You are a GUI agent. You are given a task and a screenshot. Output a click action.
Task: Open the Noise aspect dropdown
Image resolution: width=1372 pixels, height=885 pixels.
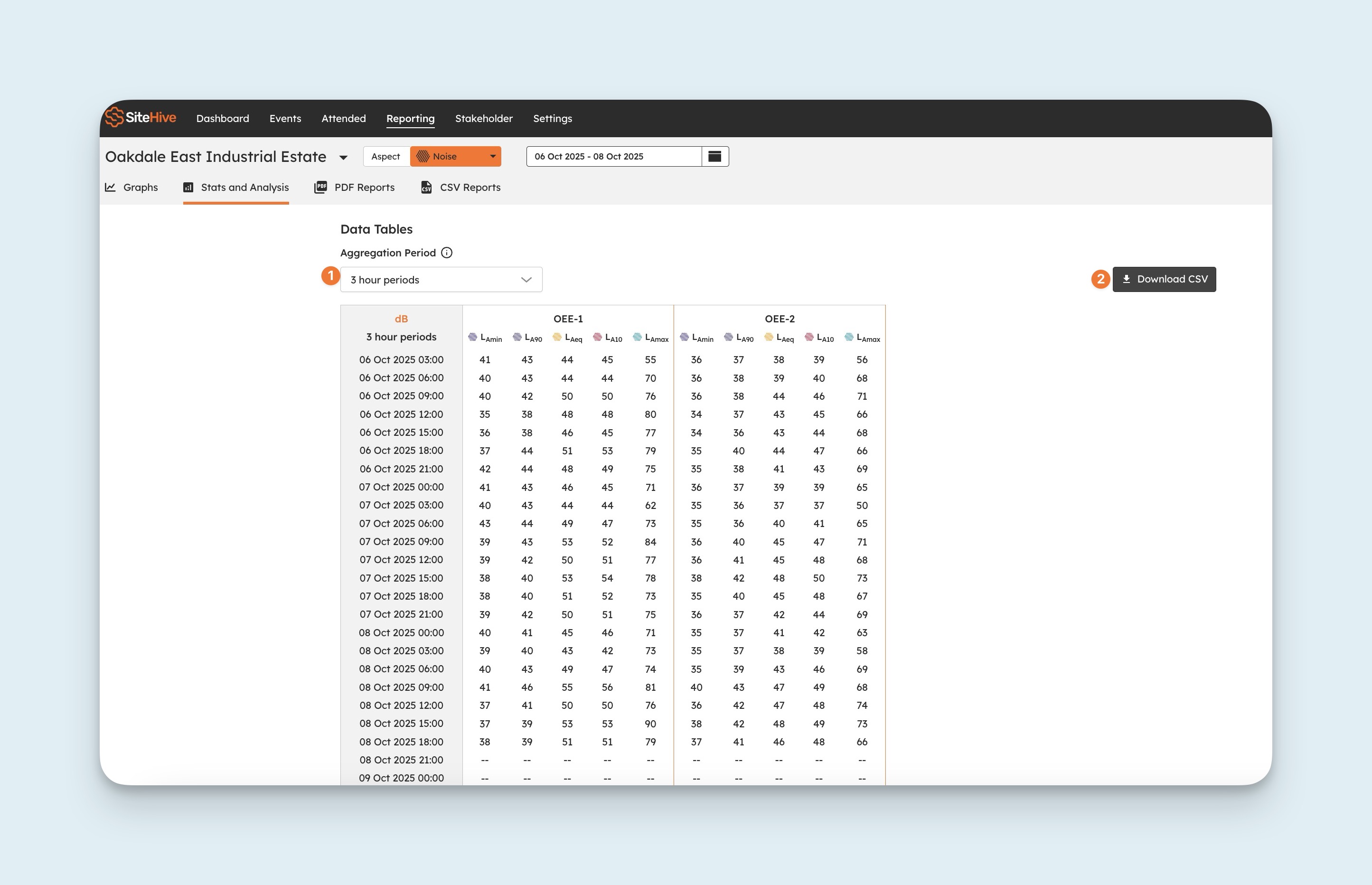pyautogui.click(x=456, y=156)
